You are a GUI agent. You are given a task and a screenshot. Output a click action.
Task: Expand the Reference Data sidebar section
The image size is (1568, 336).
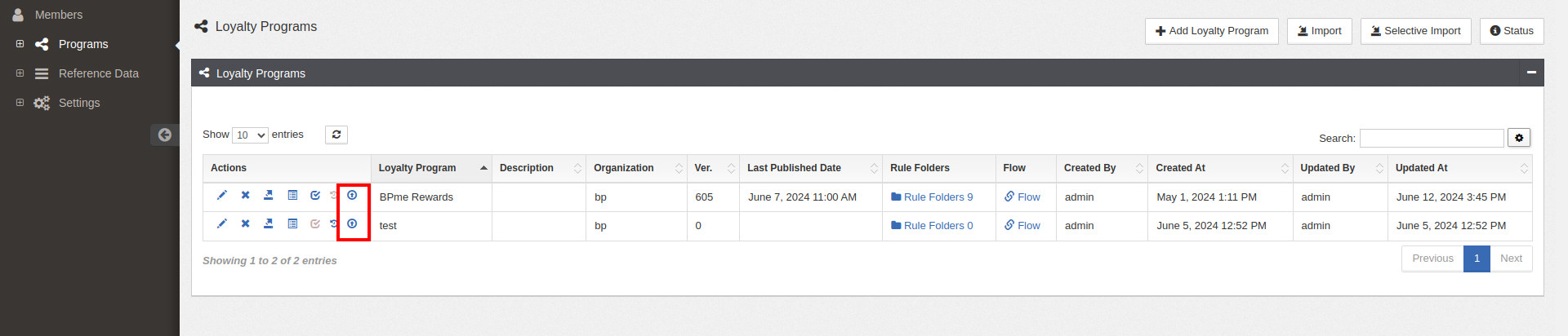pyautogui.click(x=20, y=73)
